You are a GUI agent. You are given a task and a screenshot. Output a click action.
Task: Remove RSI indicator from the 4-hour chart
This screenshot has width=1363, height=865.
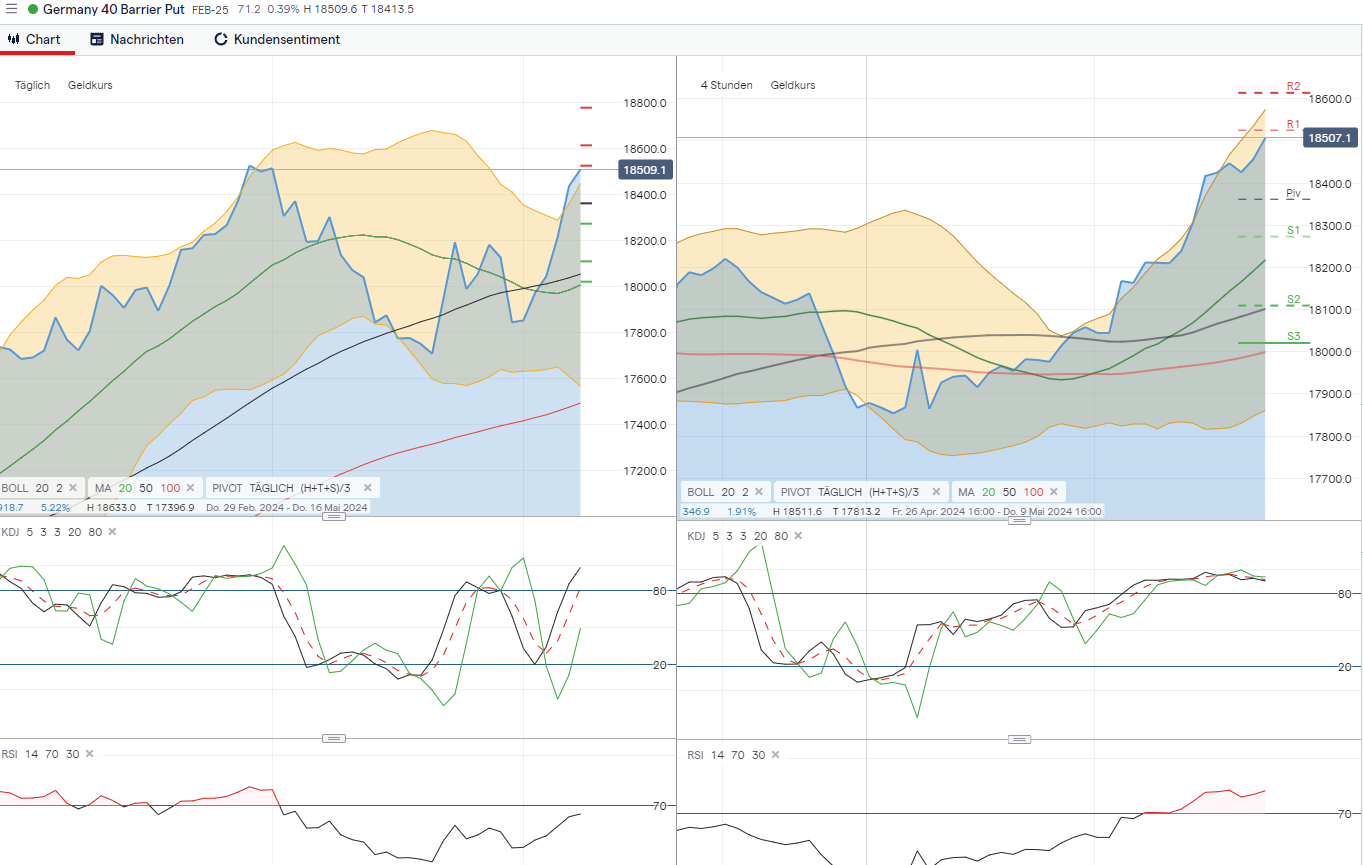click(775, 755)
